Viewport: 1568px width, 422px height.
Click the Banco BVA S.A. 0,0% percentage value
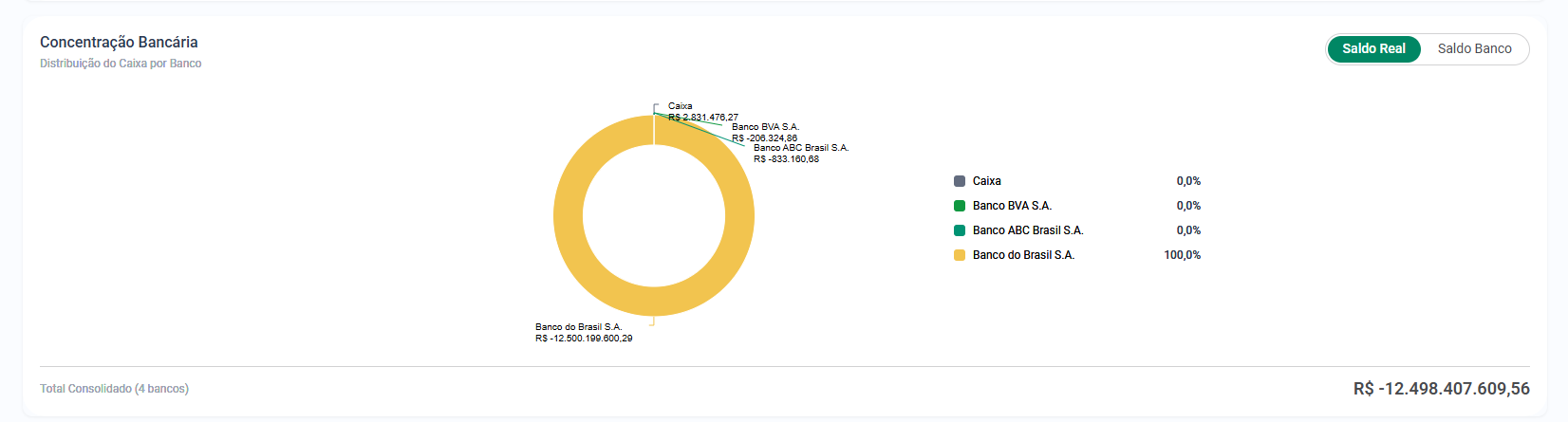click(1188, 206)
